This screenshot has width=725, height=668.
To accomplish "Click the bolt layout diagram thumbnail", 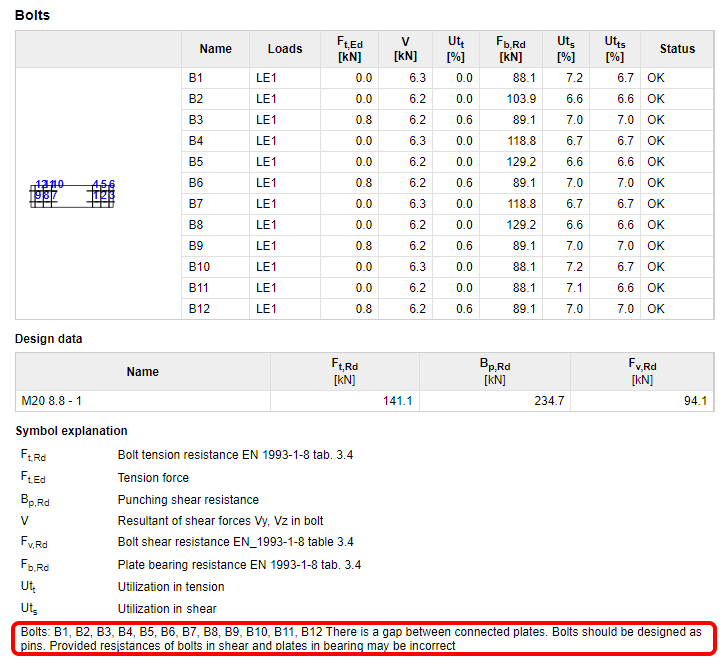I will (x=72, y=194).
